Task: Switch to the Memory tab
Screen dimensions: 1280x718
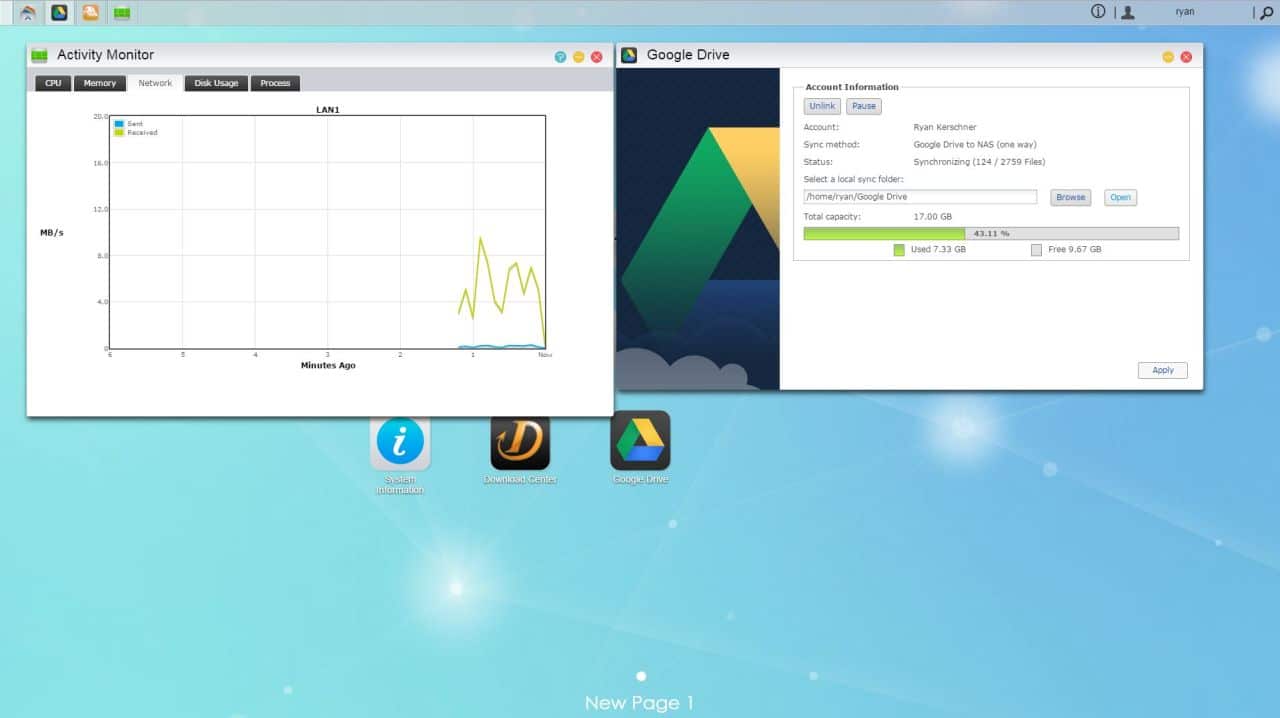Action: pyautogui.click(x=99, y=83)
